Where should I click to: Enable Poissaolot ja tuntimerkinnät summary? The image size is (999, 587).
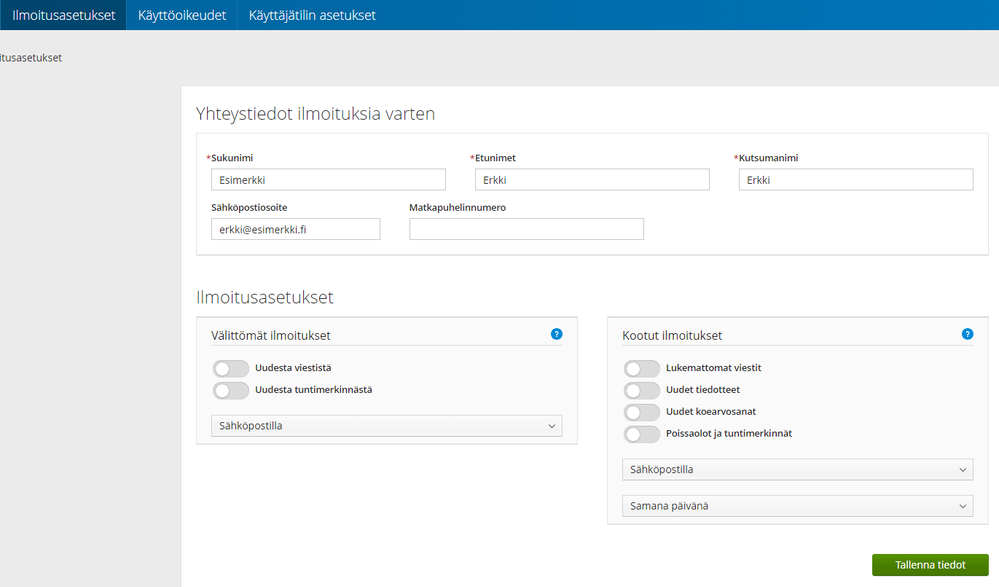coord(642,434)
